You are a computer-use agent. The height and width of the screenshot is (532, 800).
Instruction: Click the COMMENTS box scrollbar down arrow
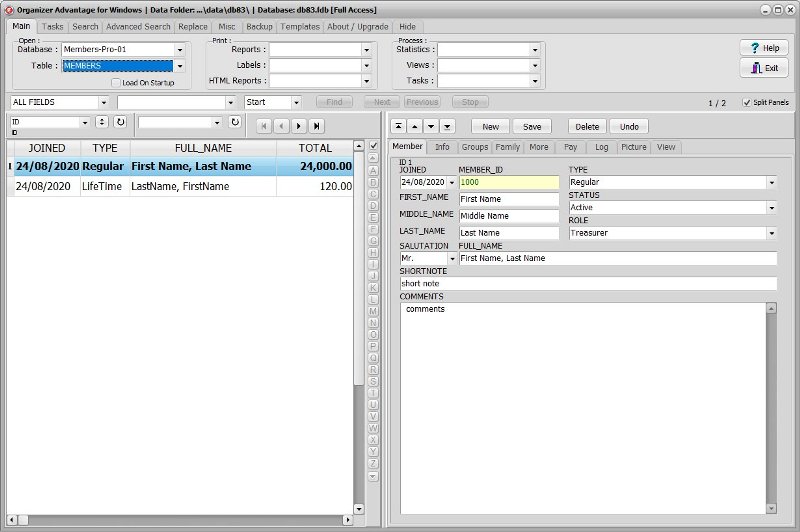pyautogui.click(x=771, y=508)
